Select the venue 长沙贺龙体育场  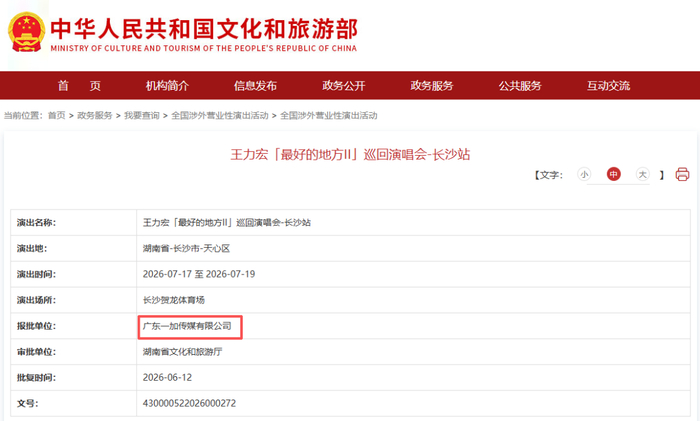point(174,300)
